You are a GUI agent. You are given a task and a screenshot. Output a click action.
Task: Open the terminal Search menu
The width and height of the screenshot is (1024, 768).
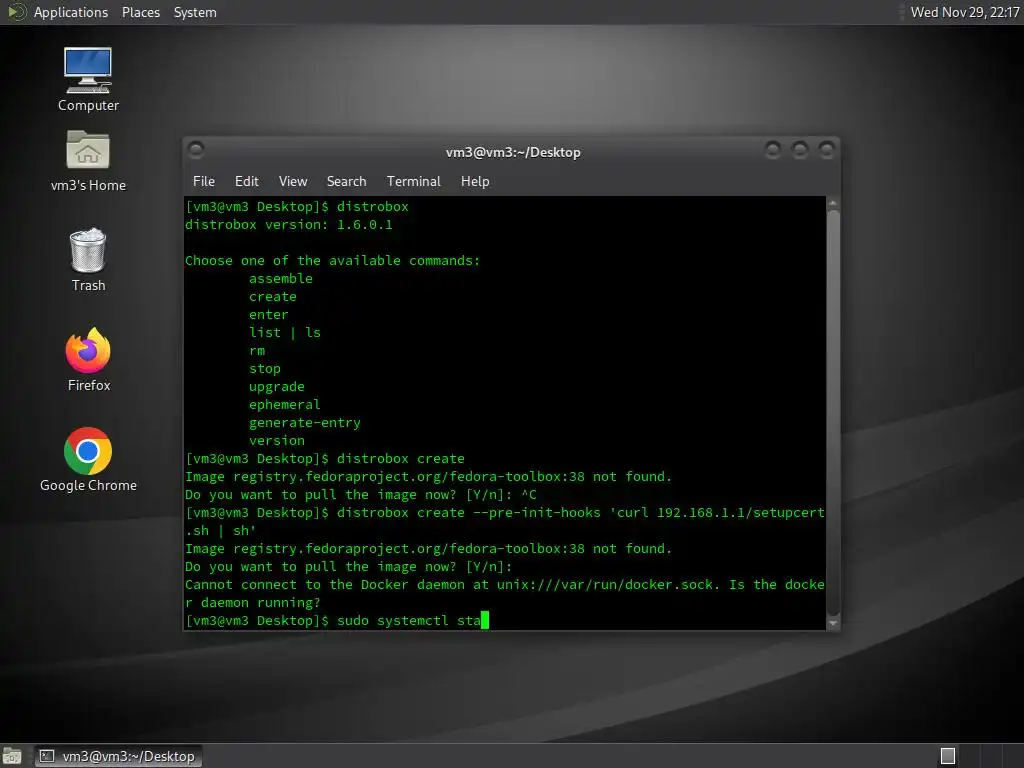[346, 182]
